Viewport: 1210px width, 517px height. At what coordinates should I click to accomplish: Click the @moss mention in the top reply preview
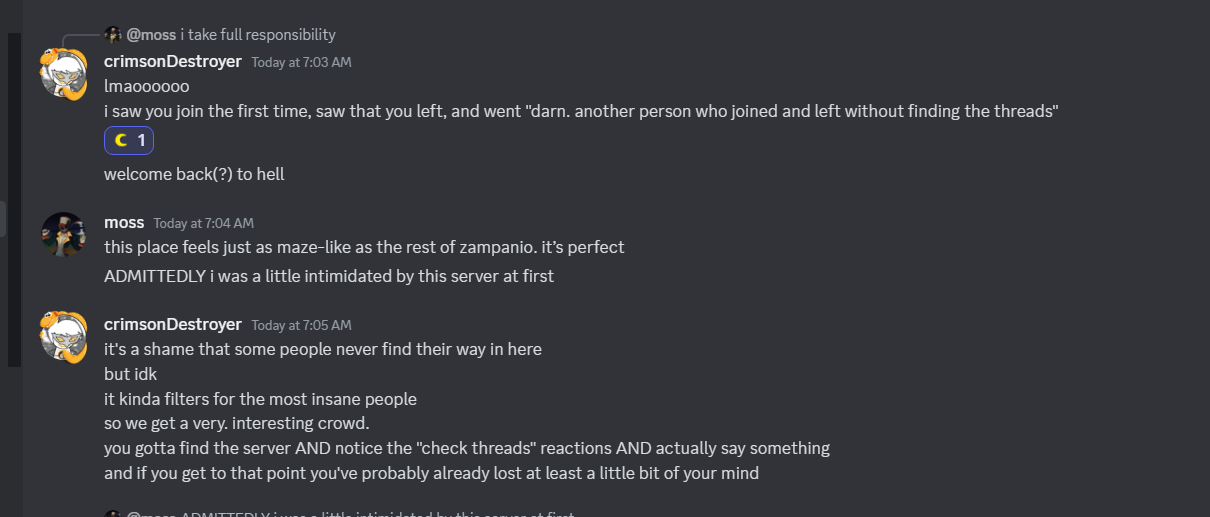(x=151, y=35)
